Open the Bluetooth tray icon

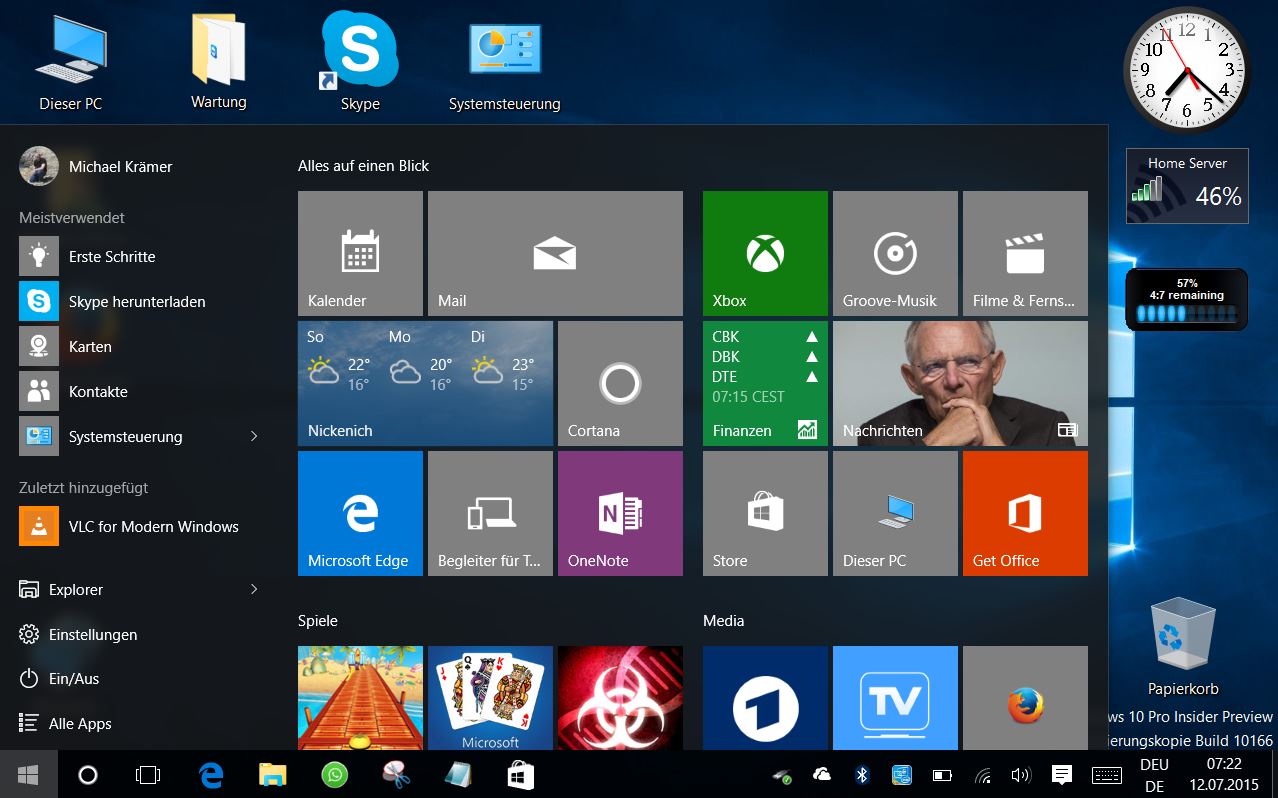862,774
